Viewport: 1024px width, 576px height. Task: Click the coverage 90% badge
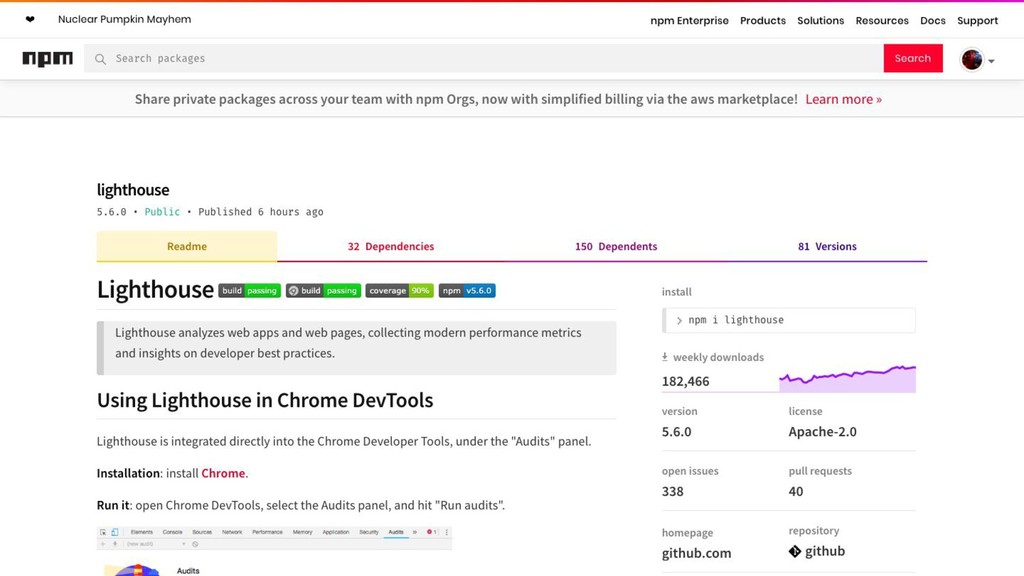pos(399,291)
